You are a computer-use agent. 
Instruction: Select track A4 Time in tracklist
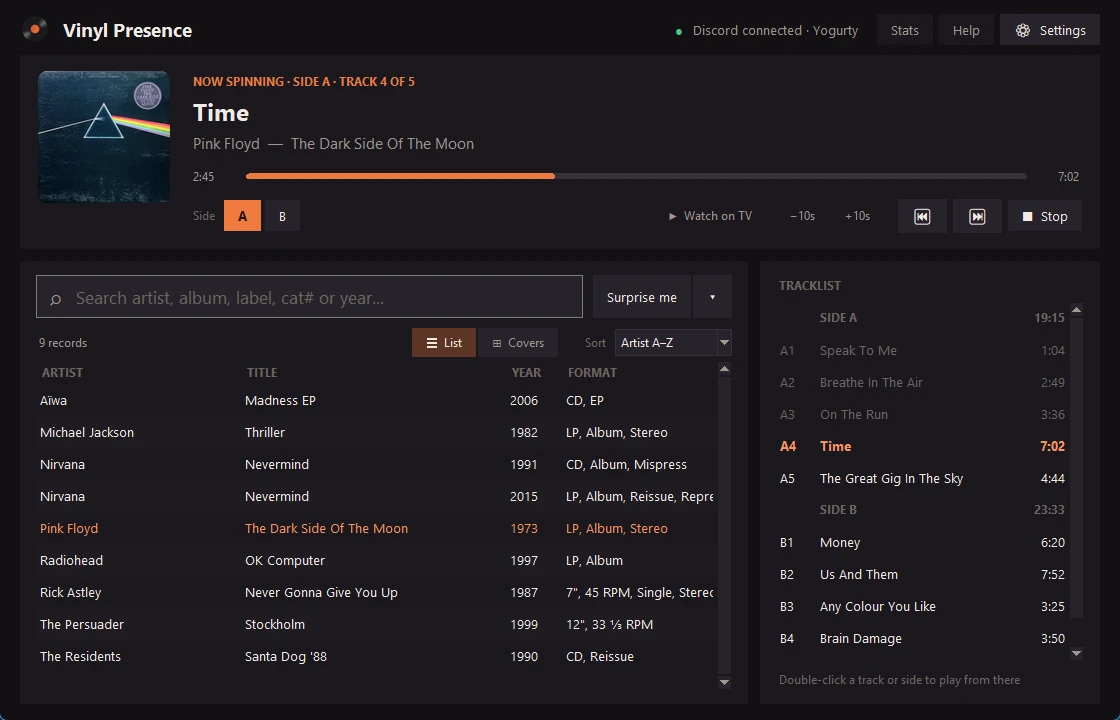[922, 446]
